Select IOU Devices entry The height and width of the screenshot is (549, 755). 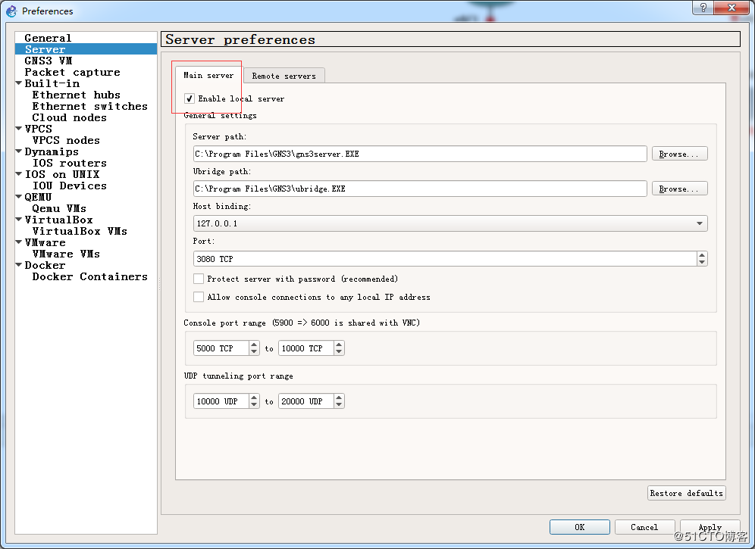[x=69, y=185]
